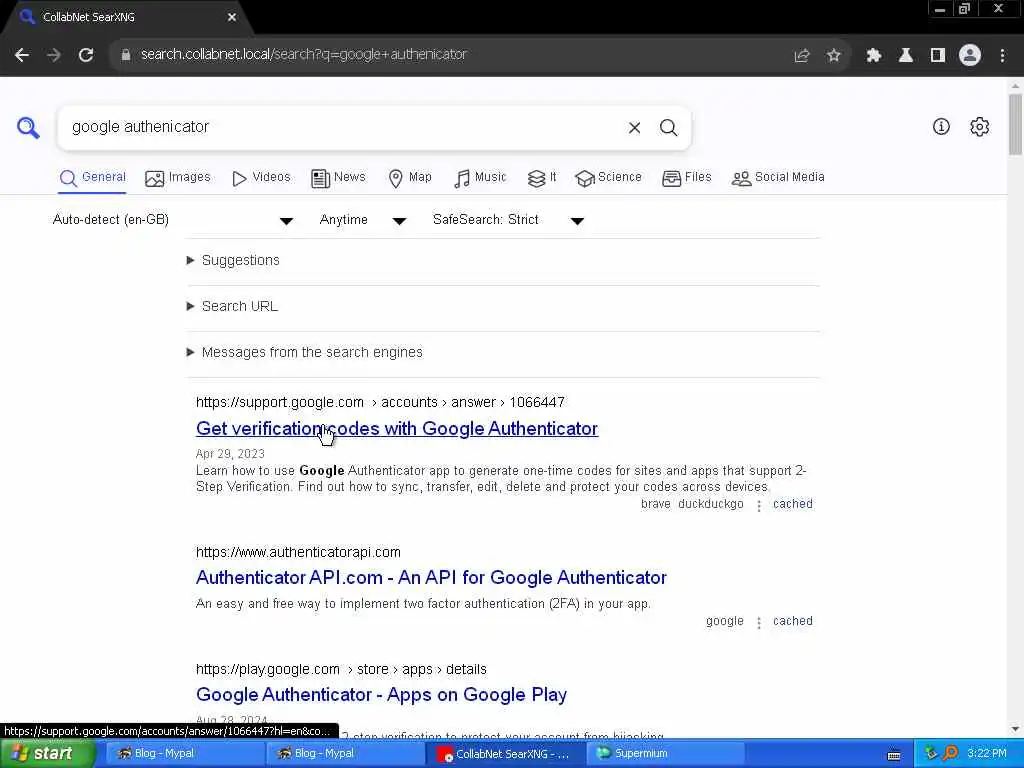Open options dots for authenticatorapi result
Screen dimensions: 1024x768
pyautogui.click(x=758, y=622)
